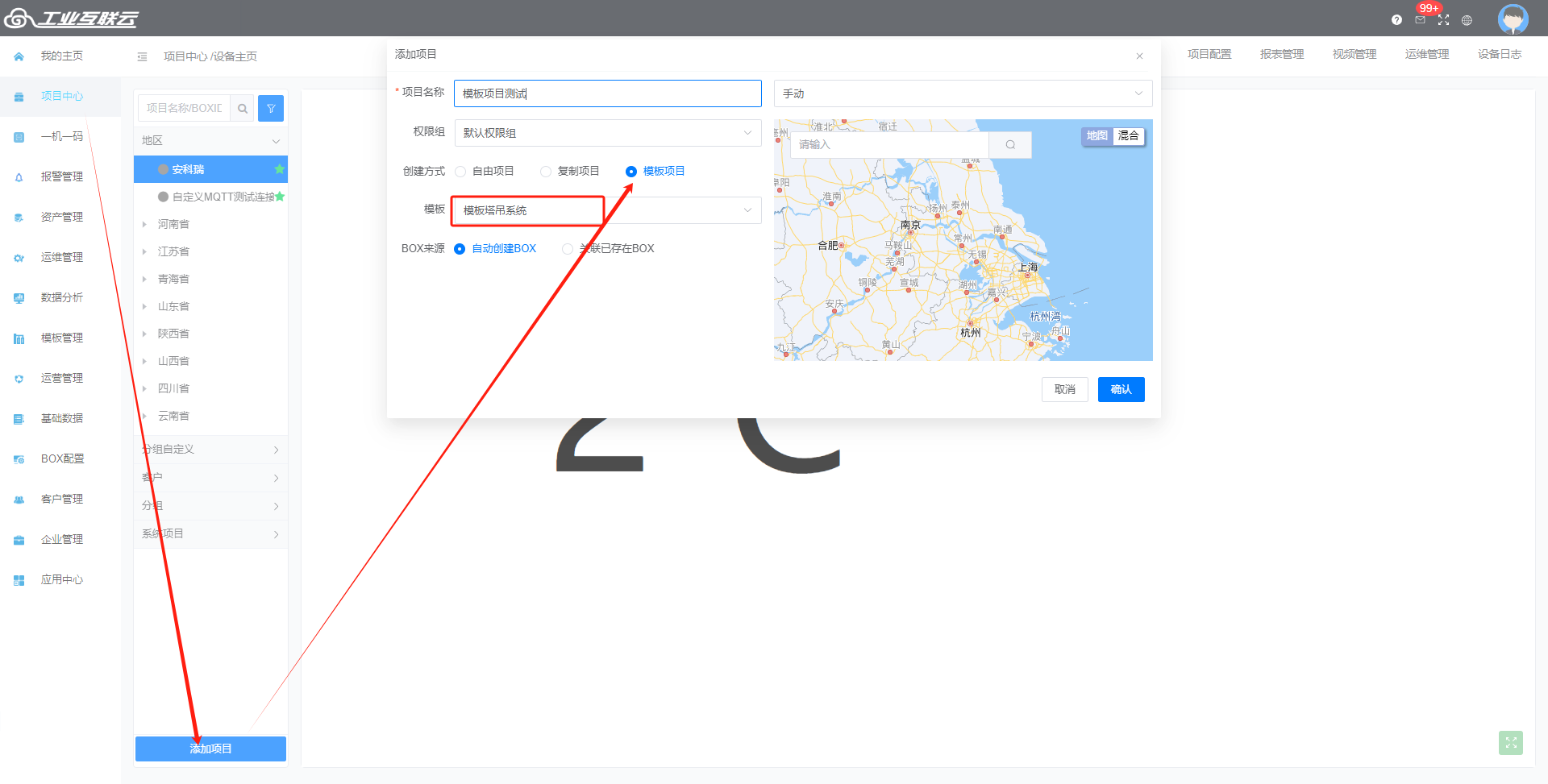Screen dimensions: 1548x784
Task: Go to 企业管理 in the sidebar
Action: point(60,540)
